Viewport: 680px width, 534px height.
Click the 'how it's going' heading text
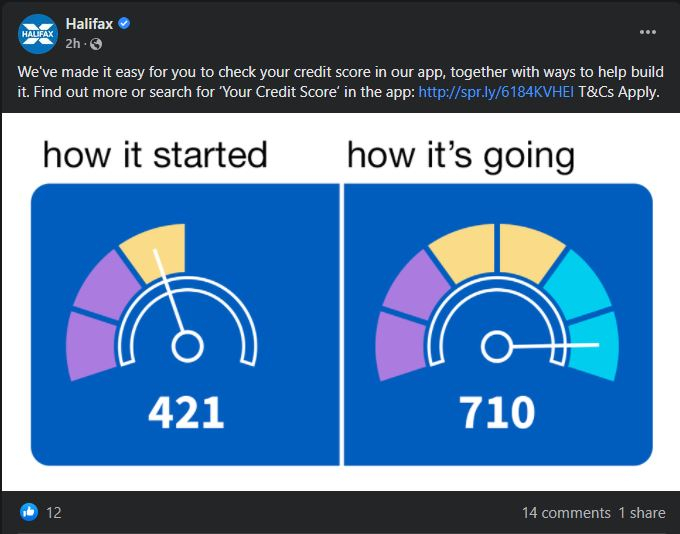(461, 156)
